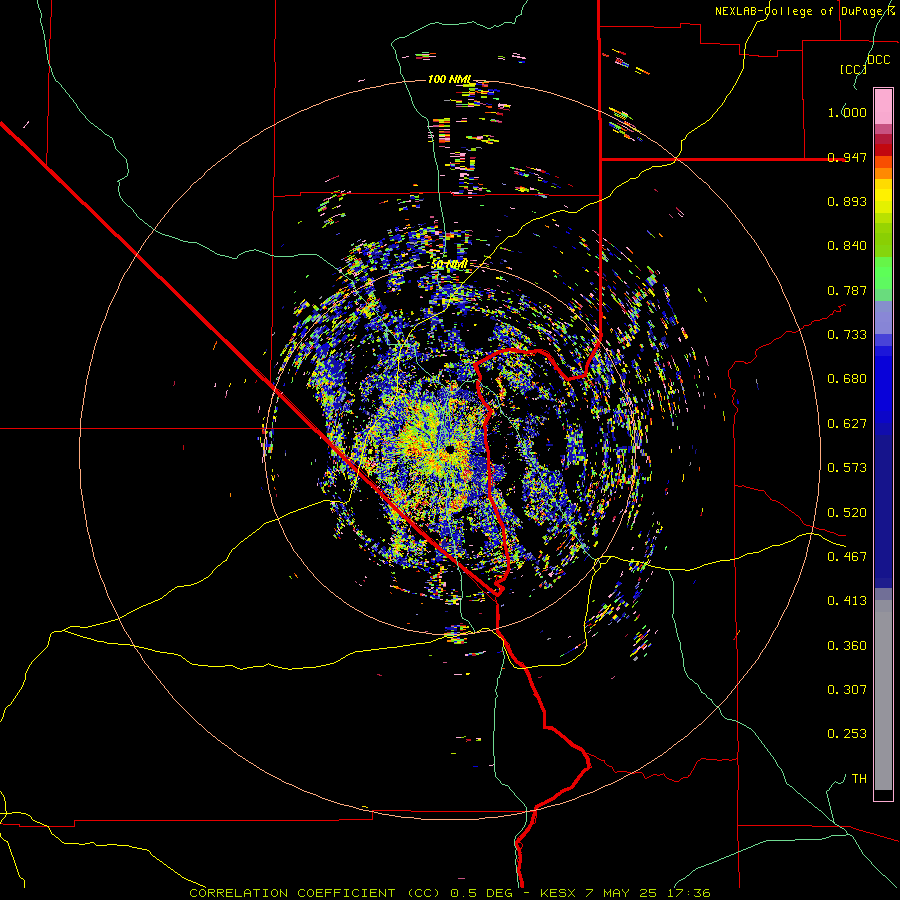Click the DCC label above the color bar
The height and width of the screenshot is (900, 900).
pyautogui.click(x=878, y=60)
